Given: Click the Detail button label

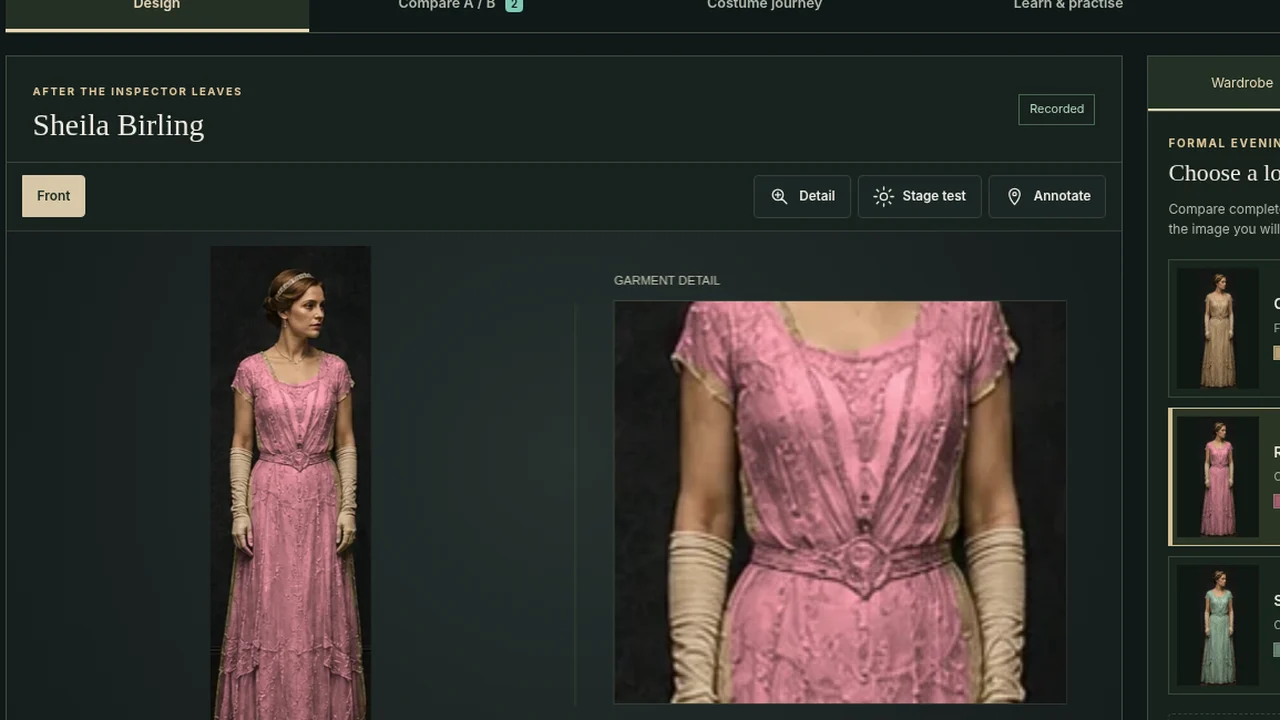Looking at the screenshot, I should tap(817, 196).
